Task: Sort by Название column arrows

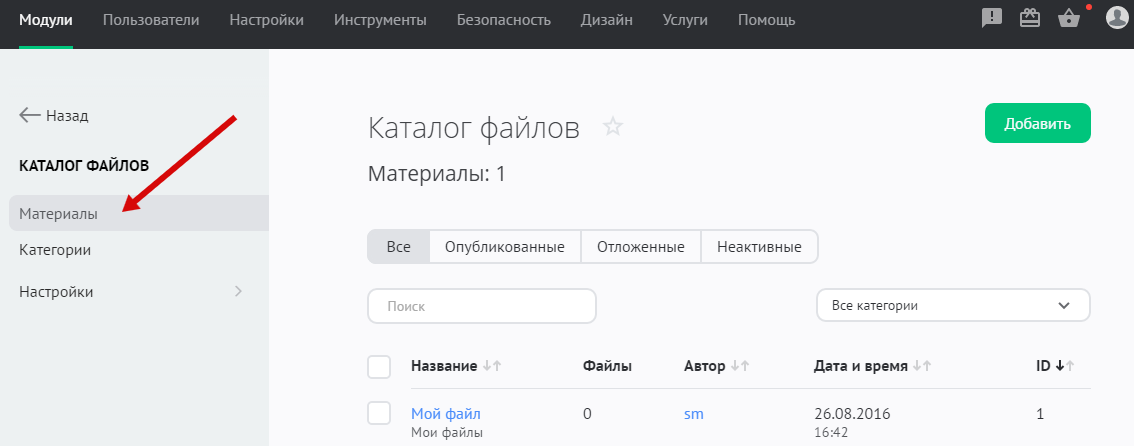Action: [491, 367]
